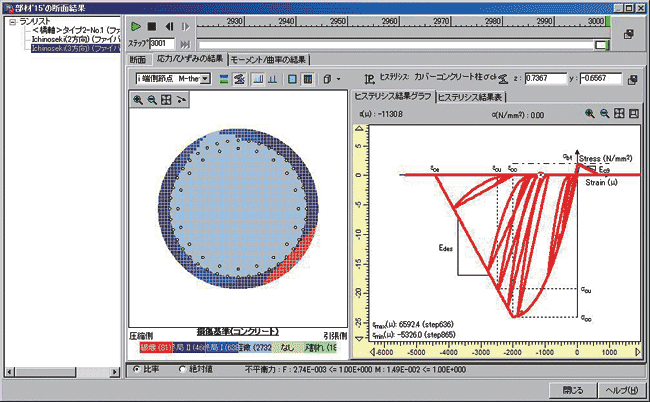This screenshot has width=650, height=402.
Task: Fit the section view to window
Action: pyautogui.click(x=166, y=100)
